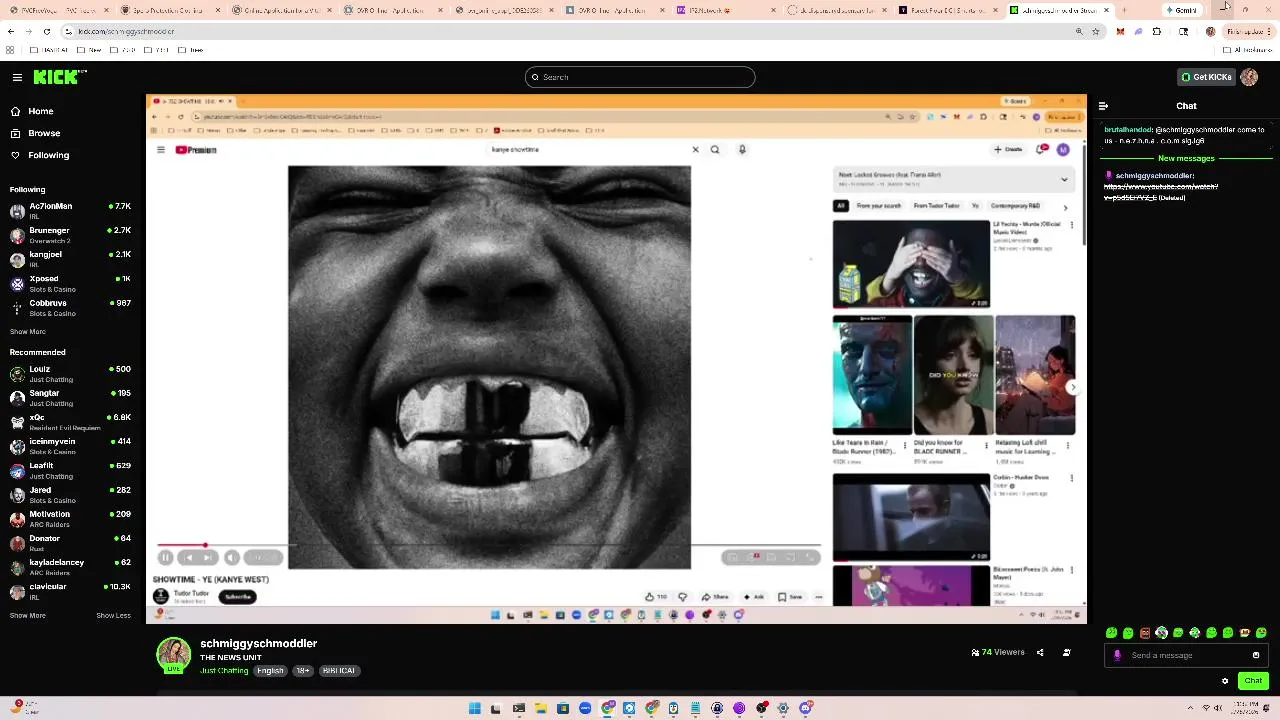Open the profile avatar menu beside Get KICKs
The image size is (1280, 720).
tap(1249, 77)
